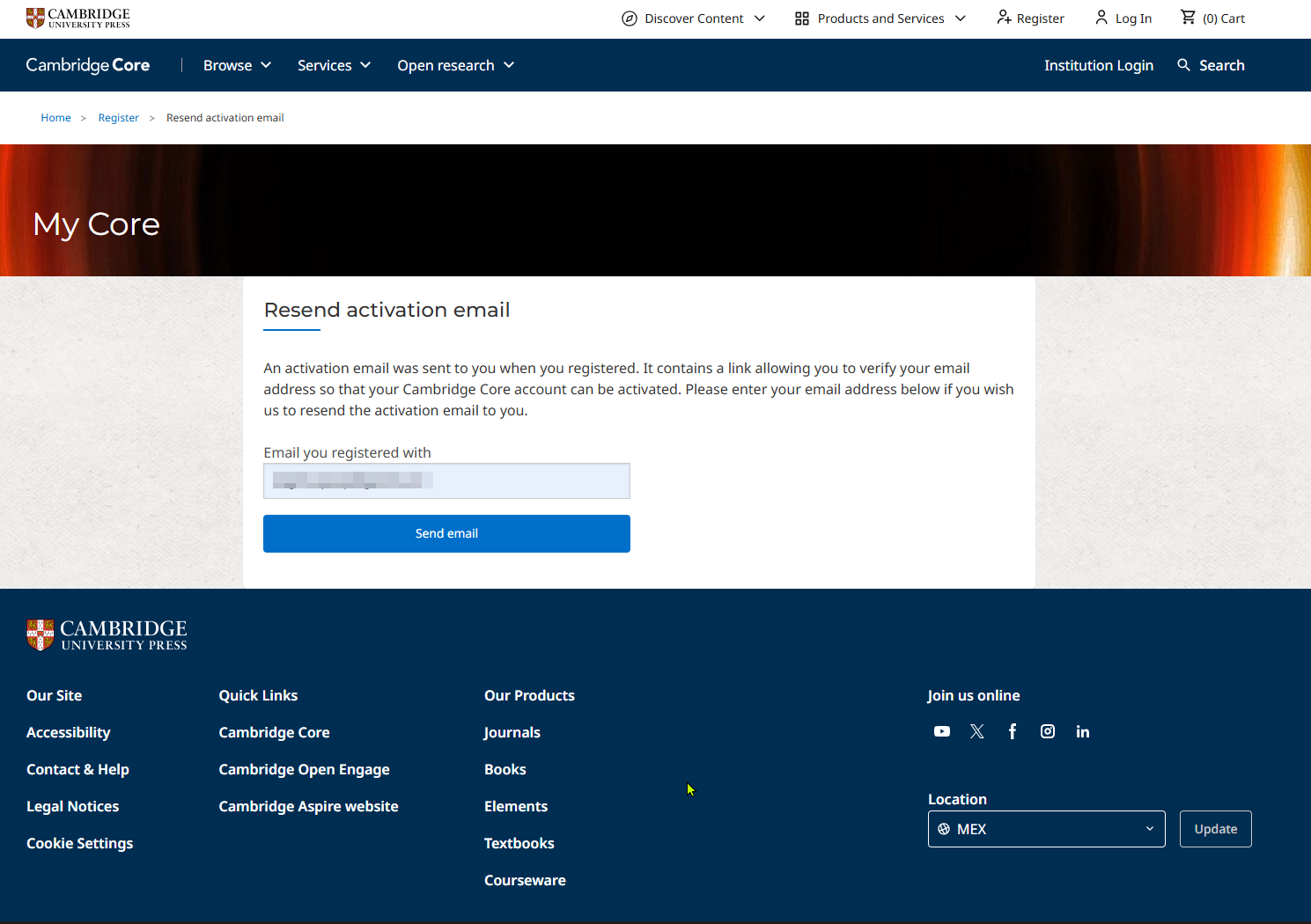The width and height of the screenshot is (1311, 924).
Task: Open Legal Notices footer link
Action: tap(72, 806)
